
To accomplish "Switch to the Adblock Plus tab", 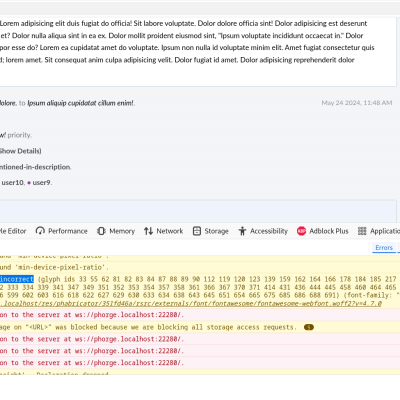I will (323, 231).
